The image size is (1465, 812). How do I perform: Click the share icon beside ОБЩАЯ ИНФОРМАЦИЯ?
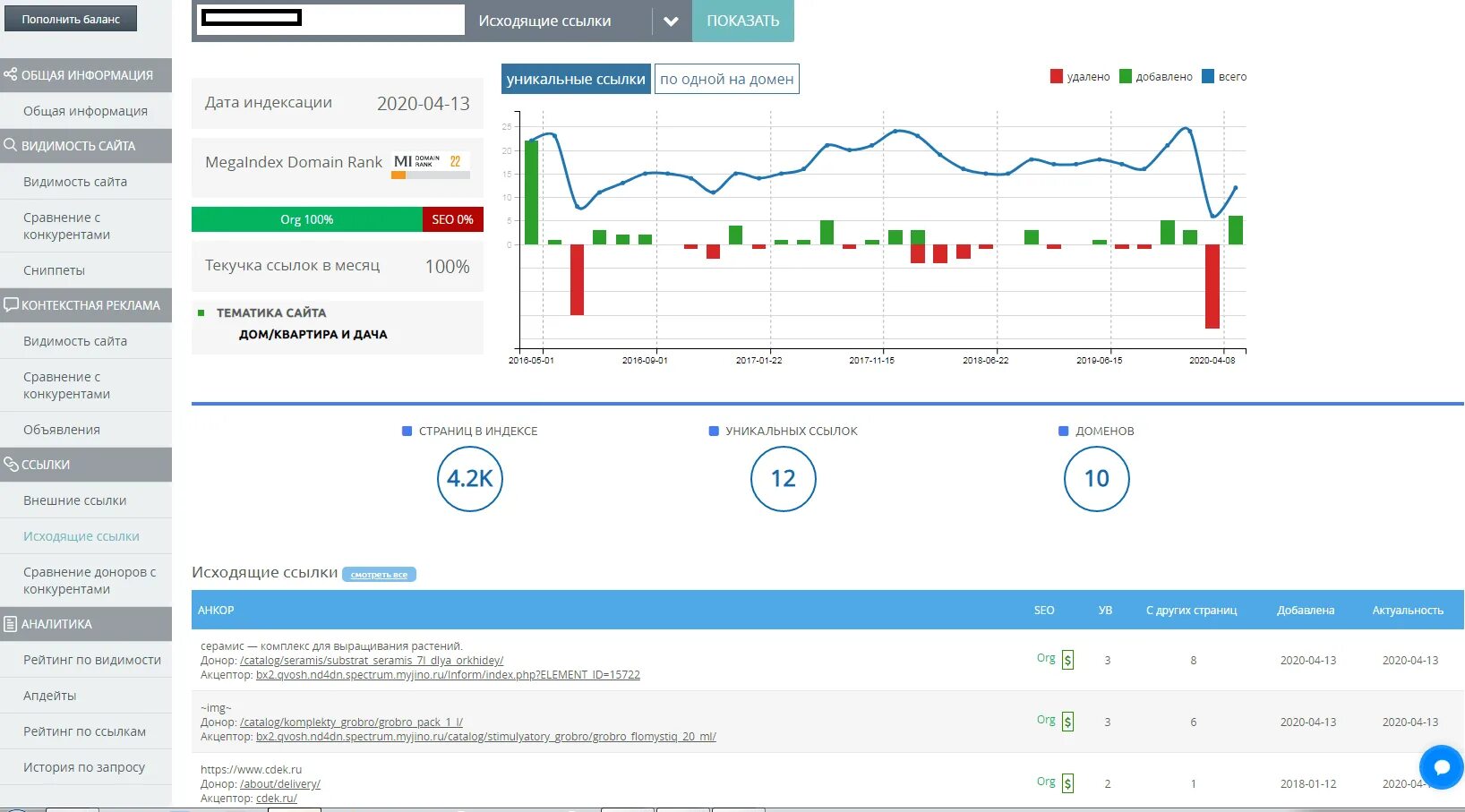click(x=11, y=74)
